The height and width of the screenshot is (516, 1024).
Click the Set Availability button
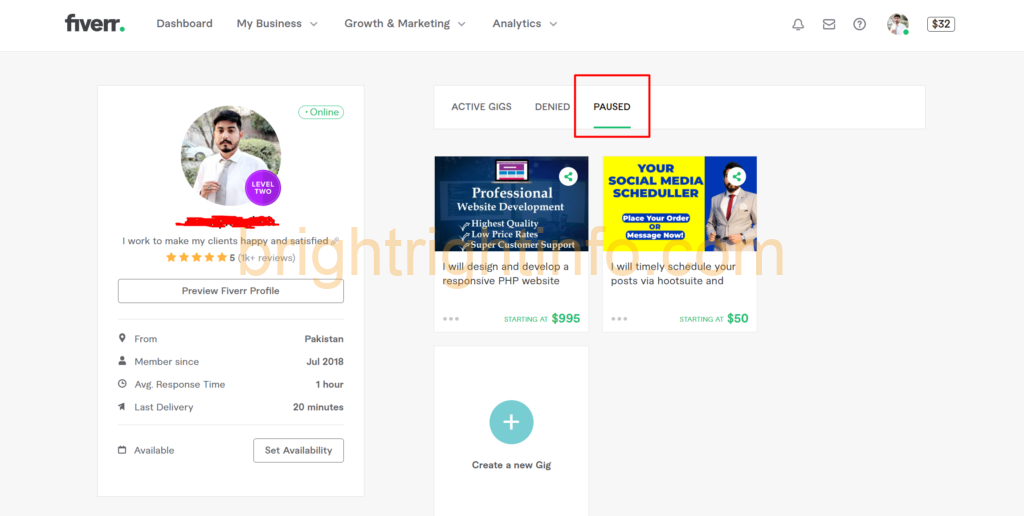pyautogui.click(x=298, y=450)
